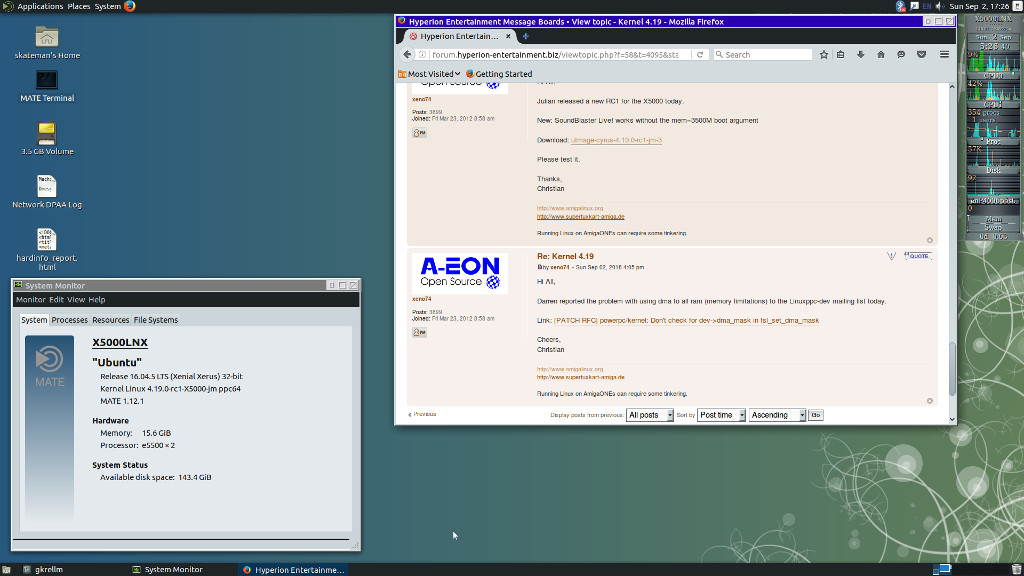Reload the forum page in Firefox
The width and height of the screenshot is (1024, 576).
pyautogui.click(x=699, y=55)
